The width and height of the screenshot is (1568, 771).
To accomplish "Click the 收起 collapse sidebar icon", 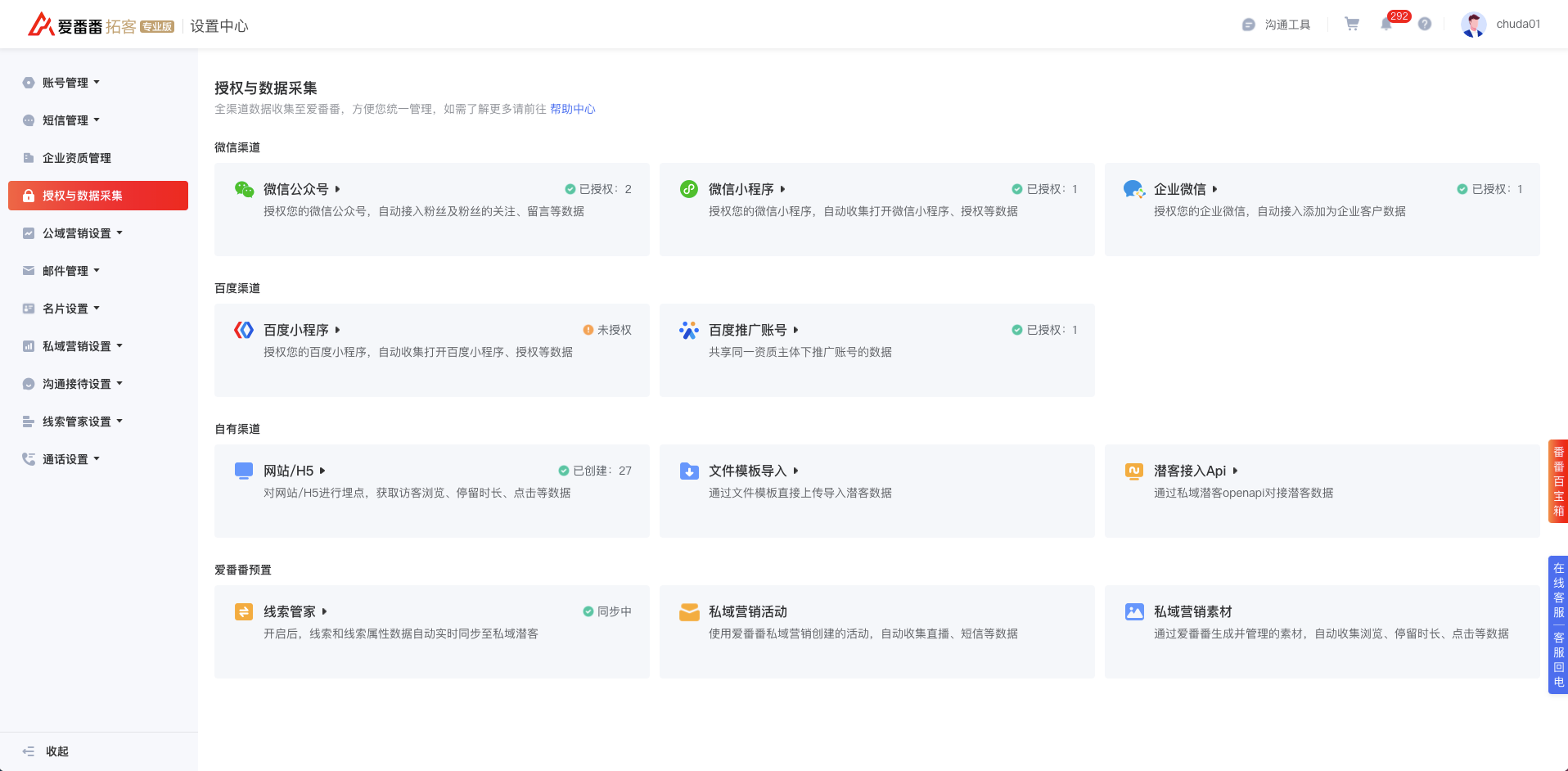I will [x=29, y=751].
